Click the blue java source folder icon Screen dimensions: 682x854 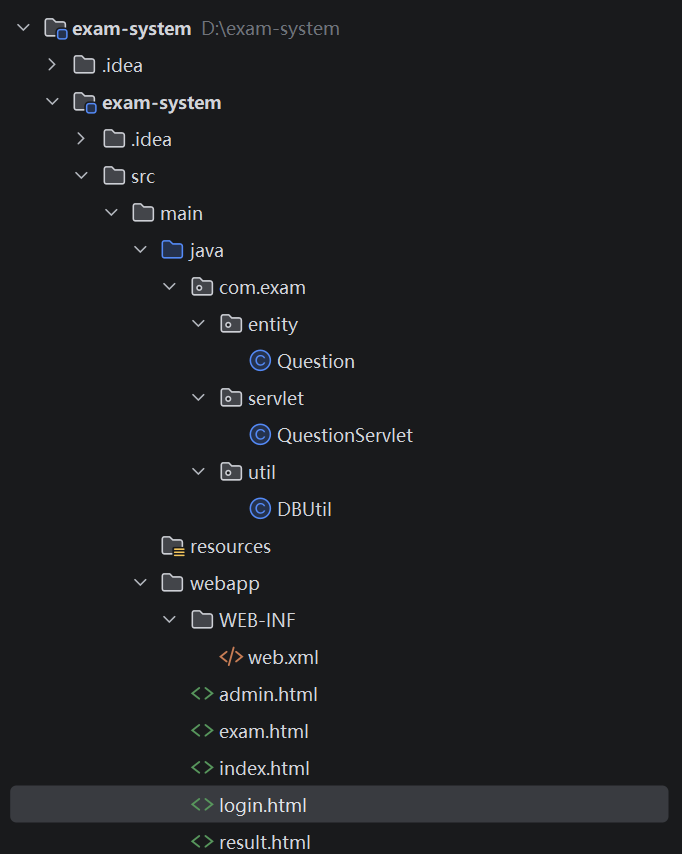point(173,250)
